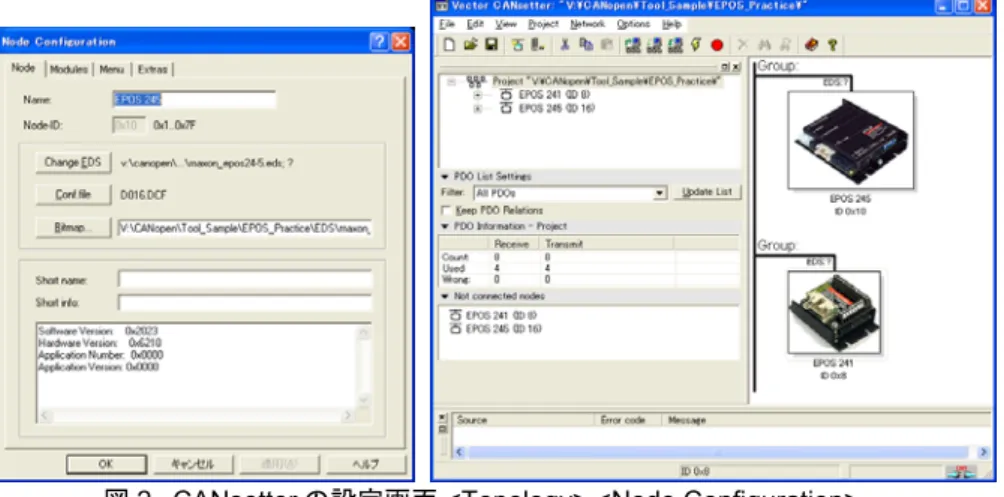Image resolution: width=1004 pixels, height=497 pixels.
Task: Click the network icon beside the Project tree root
Action: tap(476, 81)
